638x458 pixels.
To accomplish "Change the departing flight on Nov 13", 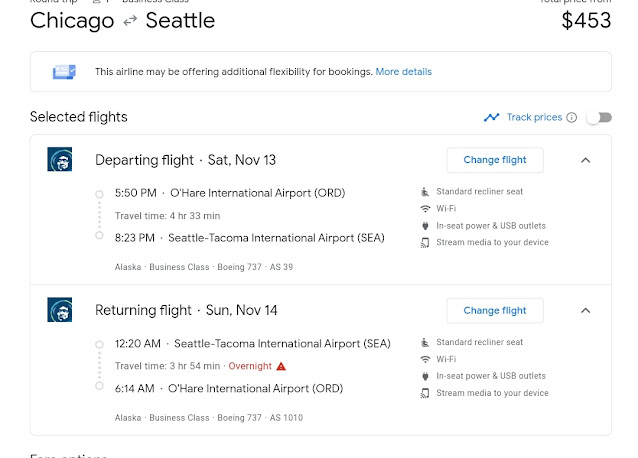I will [494, 160].
